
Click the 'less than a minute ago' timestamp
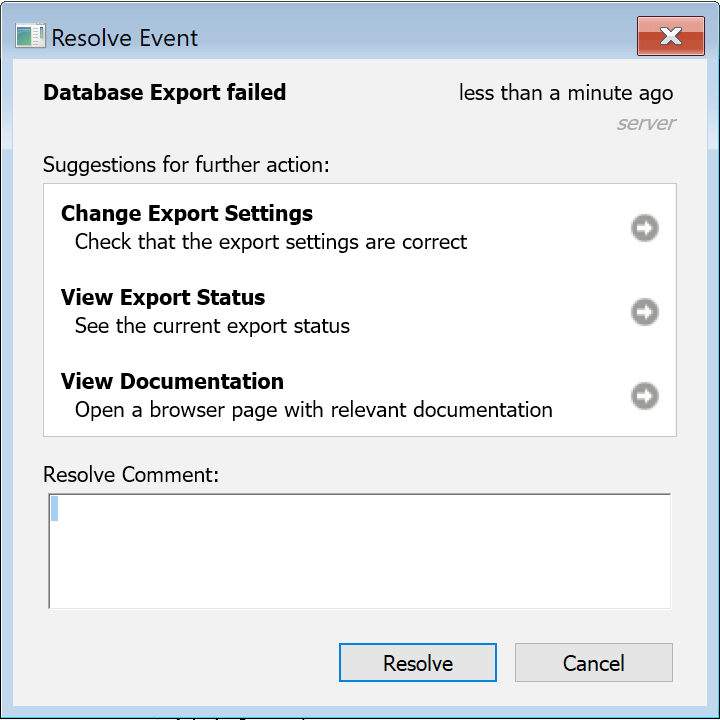pyautogui.click(x=566, y=93)
